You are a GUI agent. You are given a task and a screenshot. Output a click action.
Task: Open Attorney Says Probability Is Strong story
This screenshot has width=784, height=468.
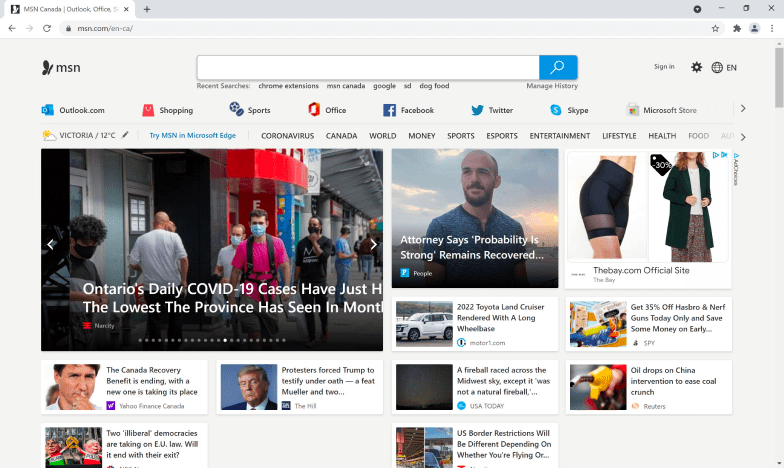pos(475,218)
